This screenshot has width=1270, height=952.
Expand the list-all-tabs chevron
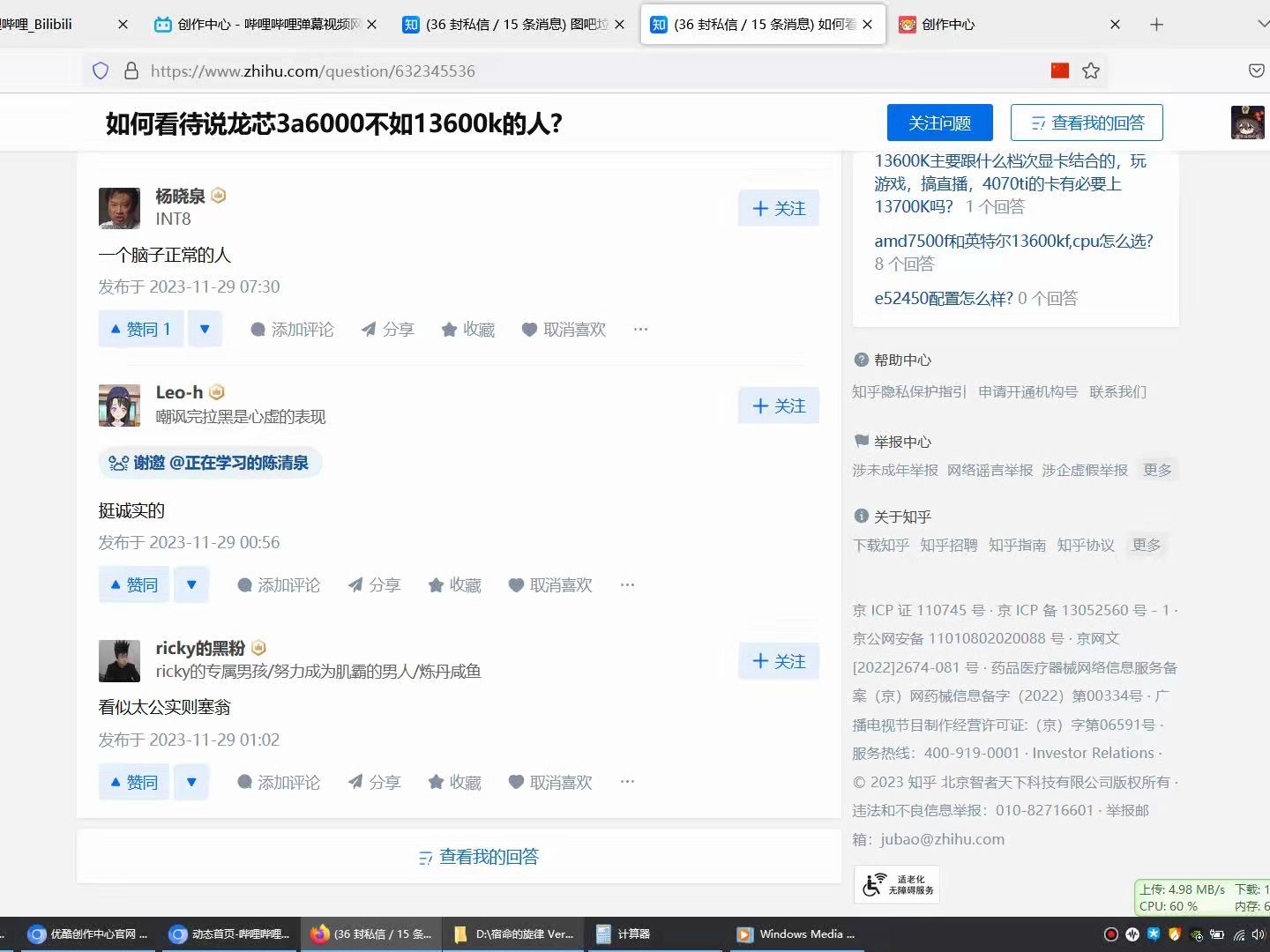click(1262, 25)
